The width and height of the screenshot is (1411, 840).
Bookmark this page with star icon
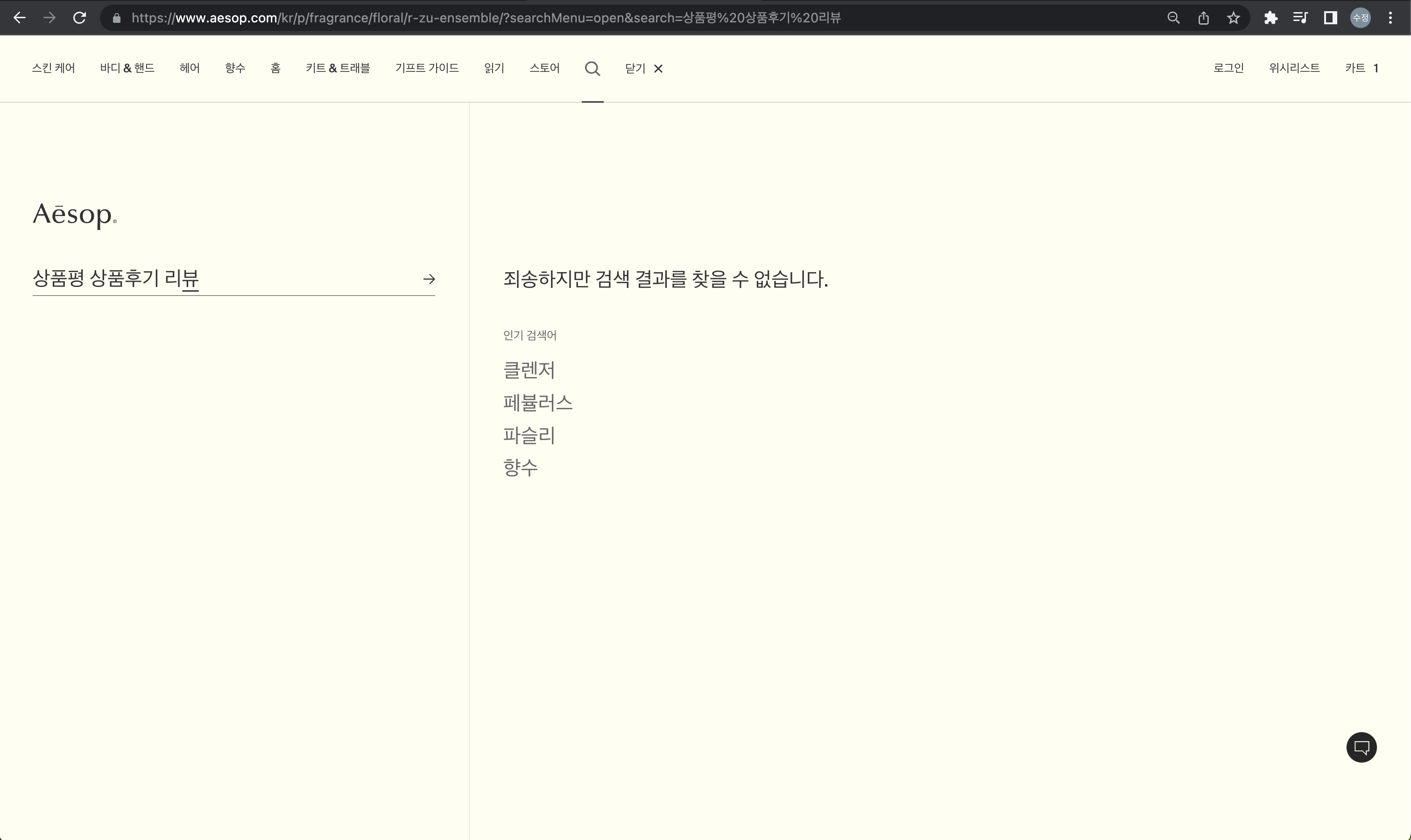[x=1233, y=18]
